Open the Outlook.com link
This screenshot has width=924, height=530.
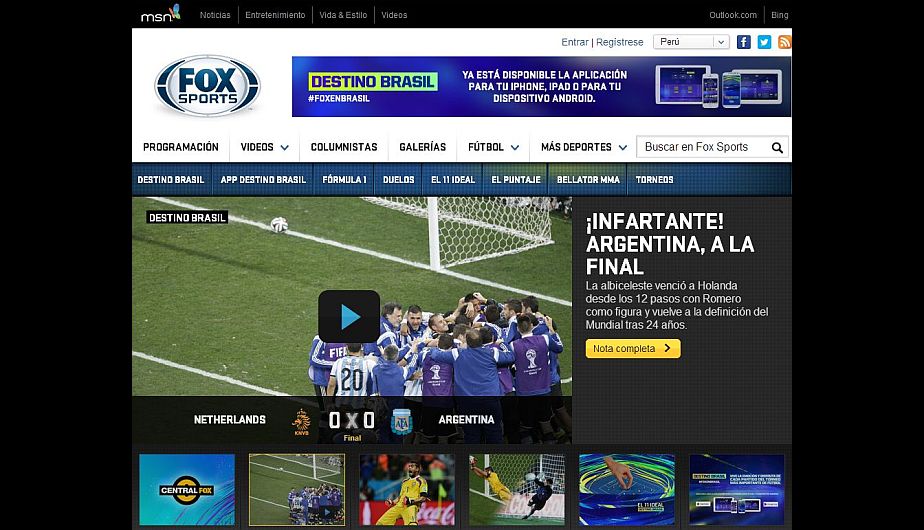(732, 15)
